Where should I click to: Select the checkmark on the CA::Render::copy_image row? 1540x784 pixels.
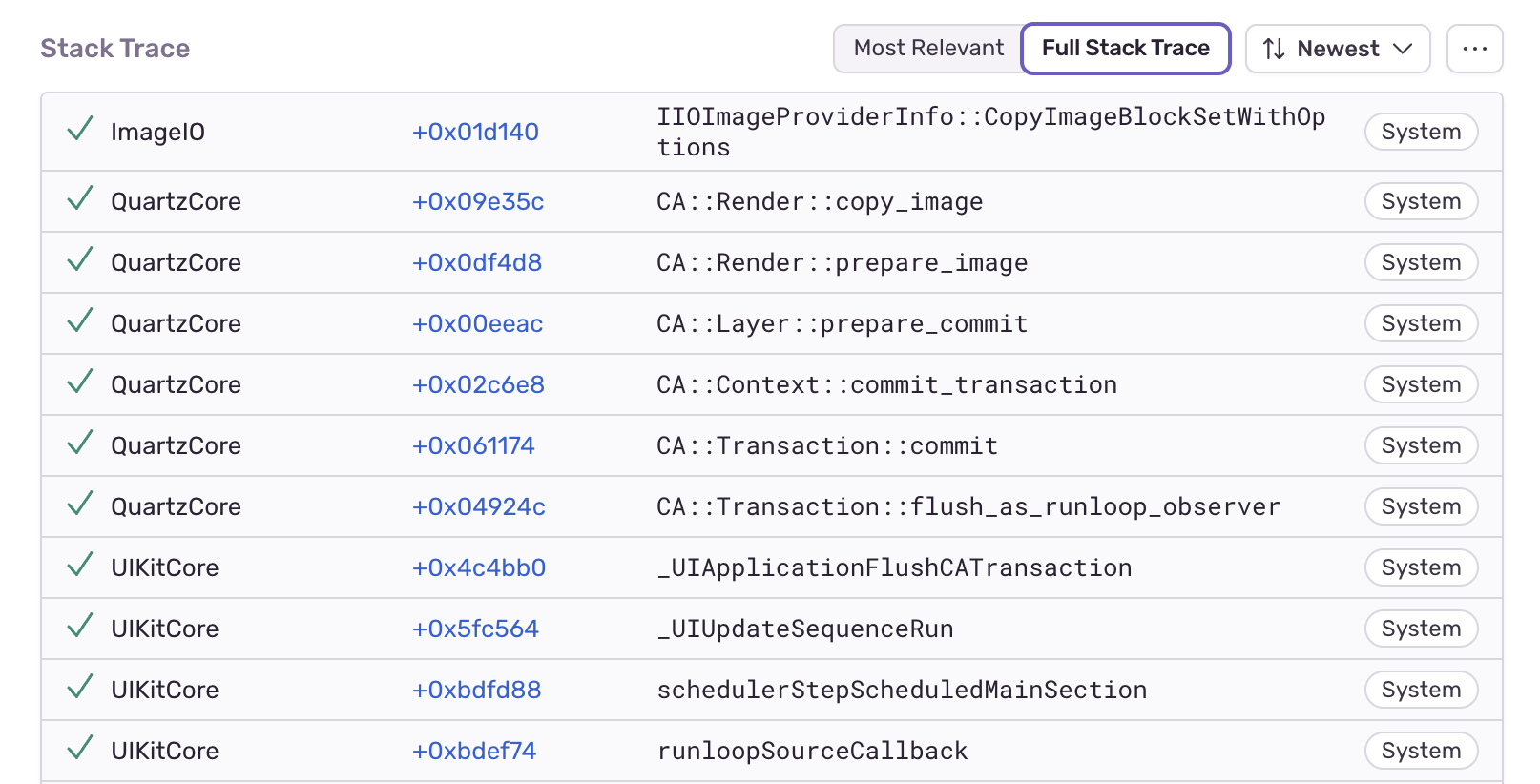[x=79, y=200]
